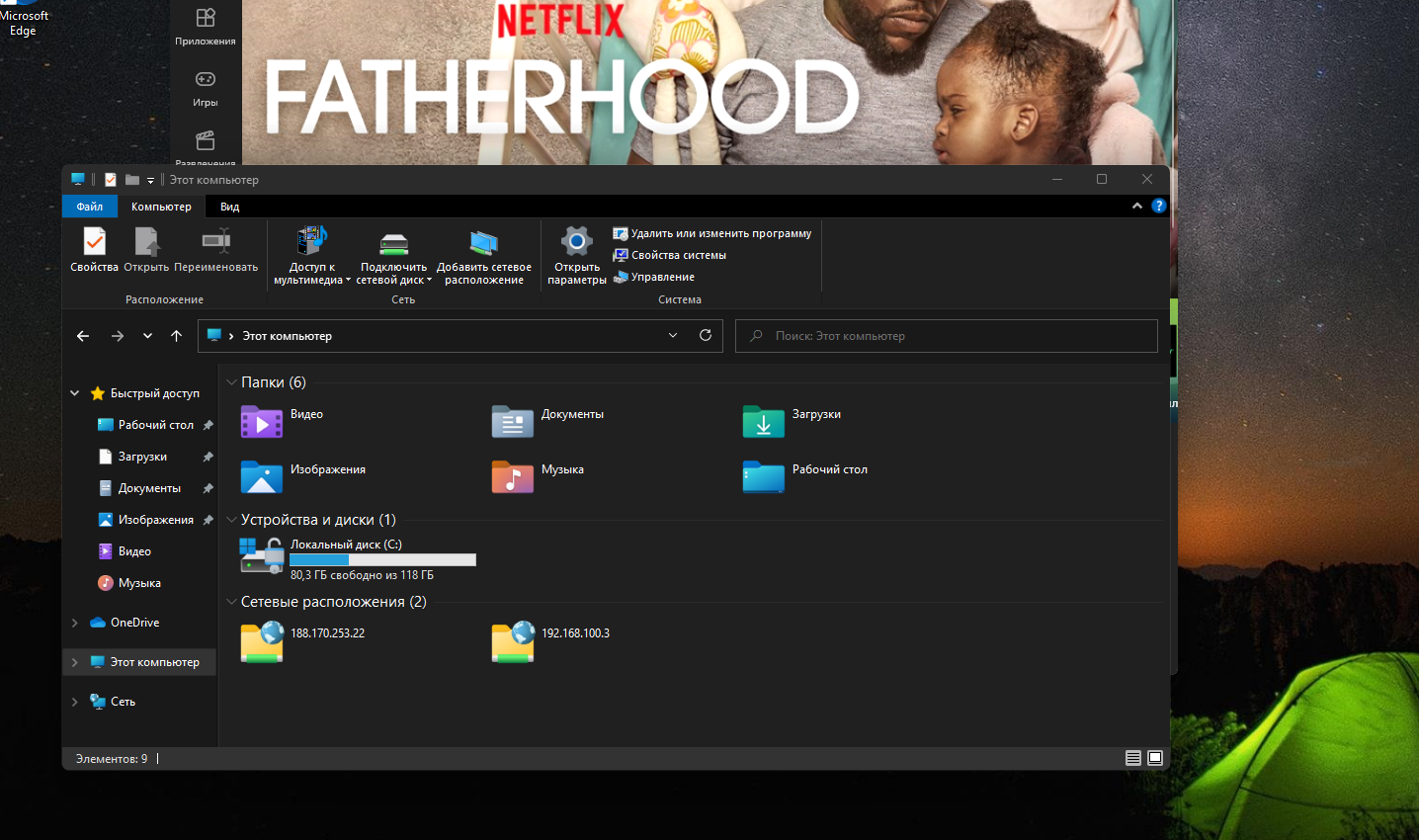
Task: Click the Элементов: 9 status text
Action: (112, 759)
